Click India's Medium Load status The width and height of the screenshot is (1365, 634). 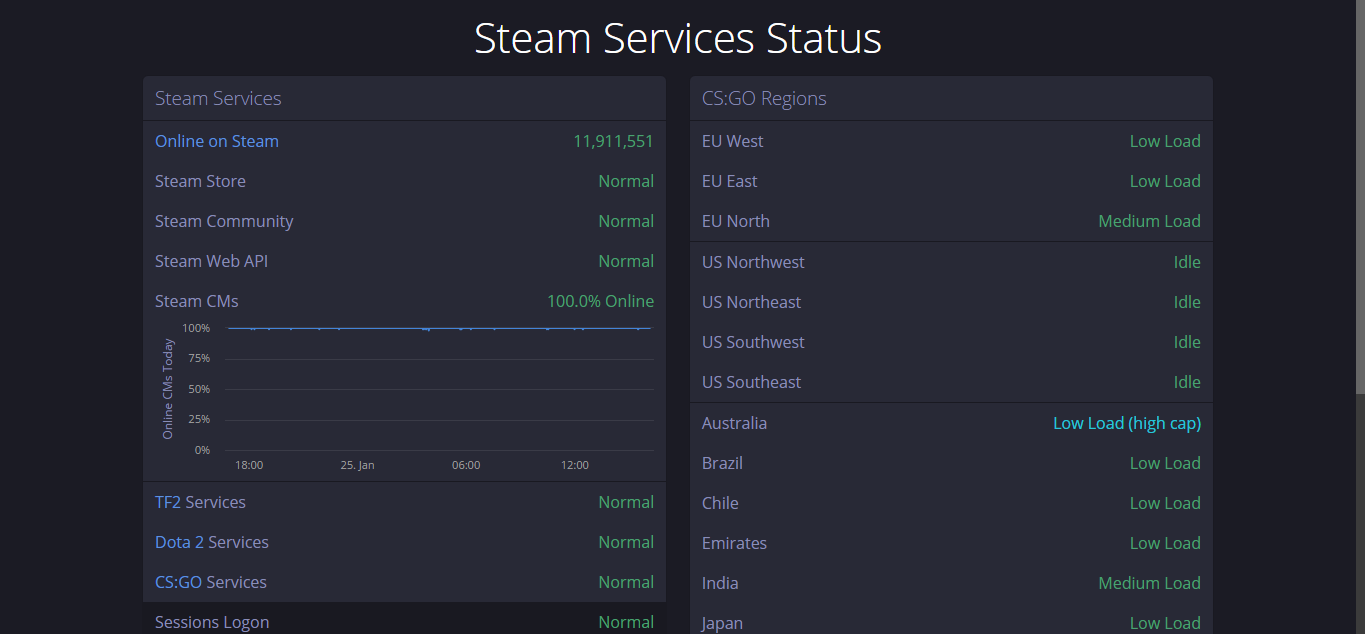(x=1150, y=583)
